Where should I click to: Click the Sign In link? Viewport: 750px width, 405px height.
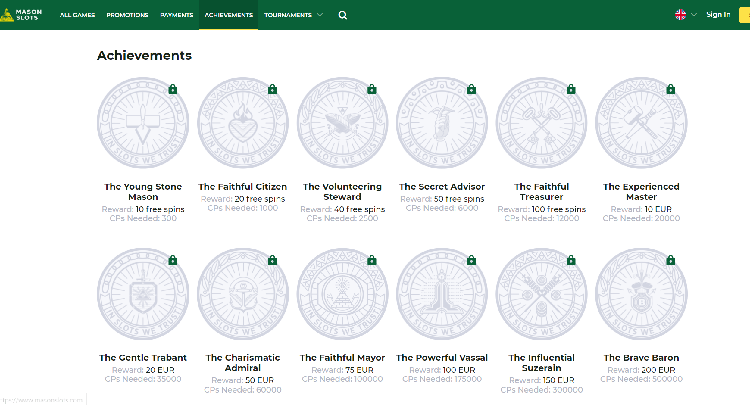click(x=718, y=15)
